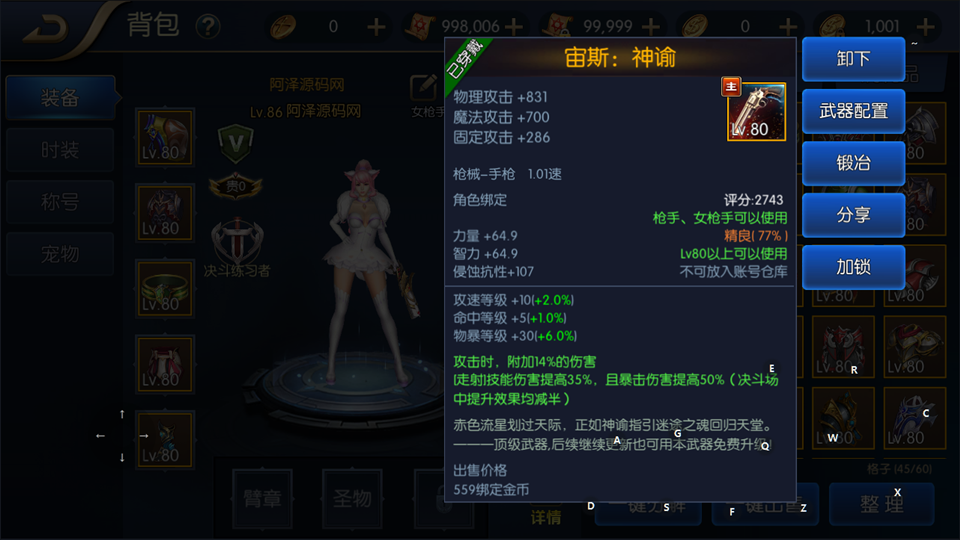
Task: Toggle 加锁 lock on this weapon
Action: click(x=853, y=267)
